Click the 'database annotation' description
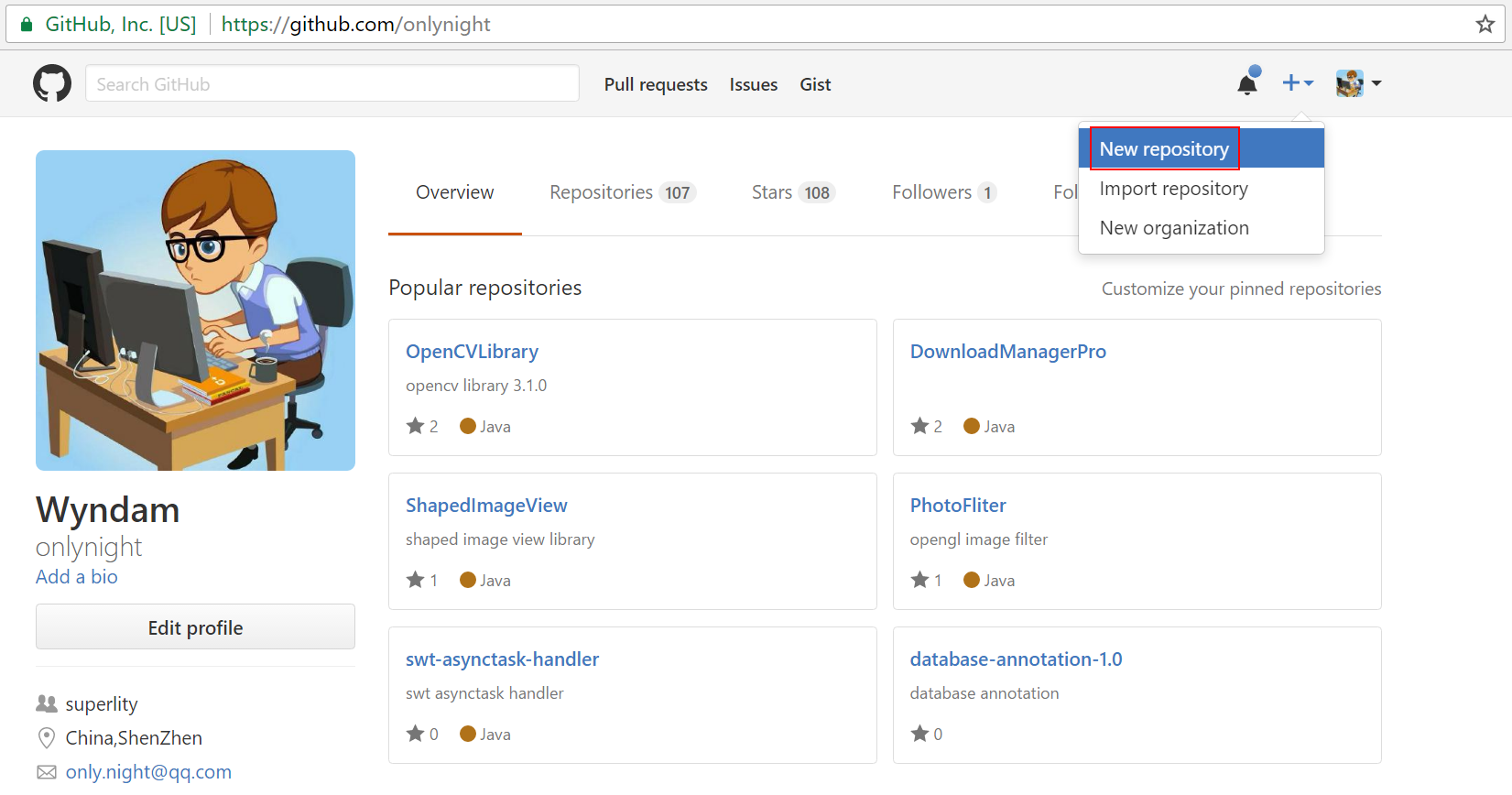This screenshot has height=795, width=1512. (984, 693)
